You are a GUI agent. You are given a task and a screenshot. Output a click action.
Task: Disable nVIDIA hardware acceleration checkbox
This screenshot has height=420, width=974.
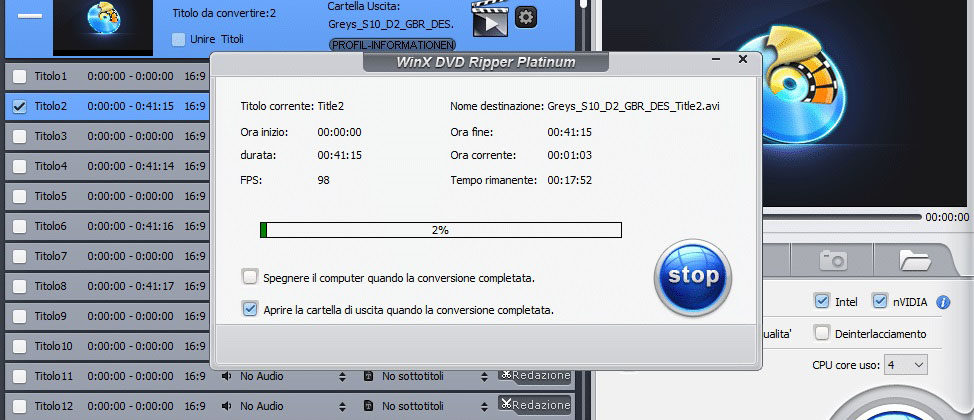[880, 301]
